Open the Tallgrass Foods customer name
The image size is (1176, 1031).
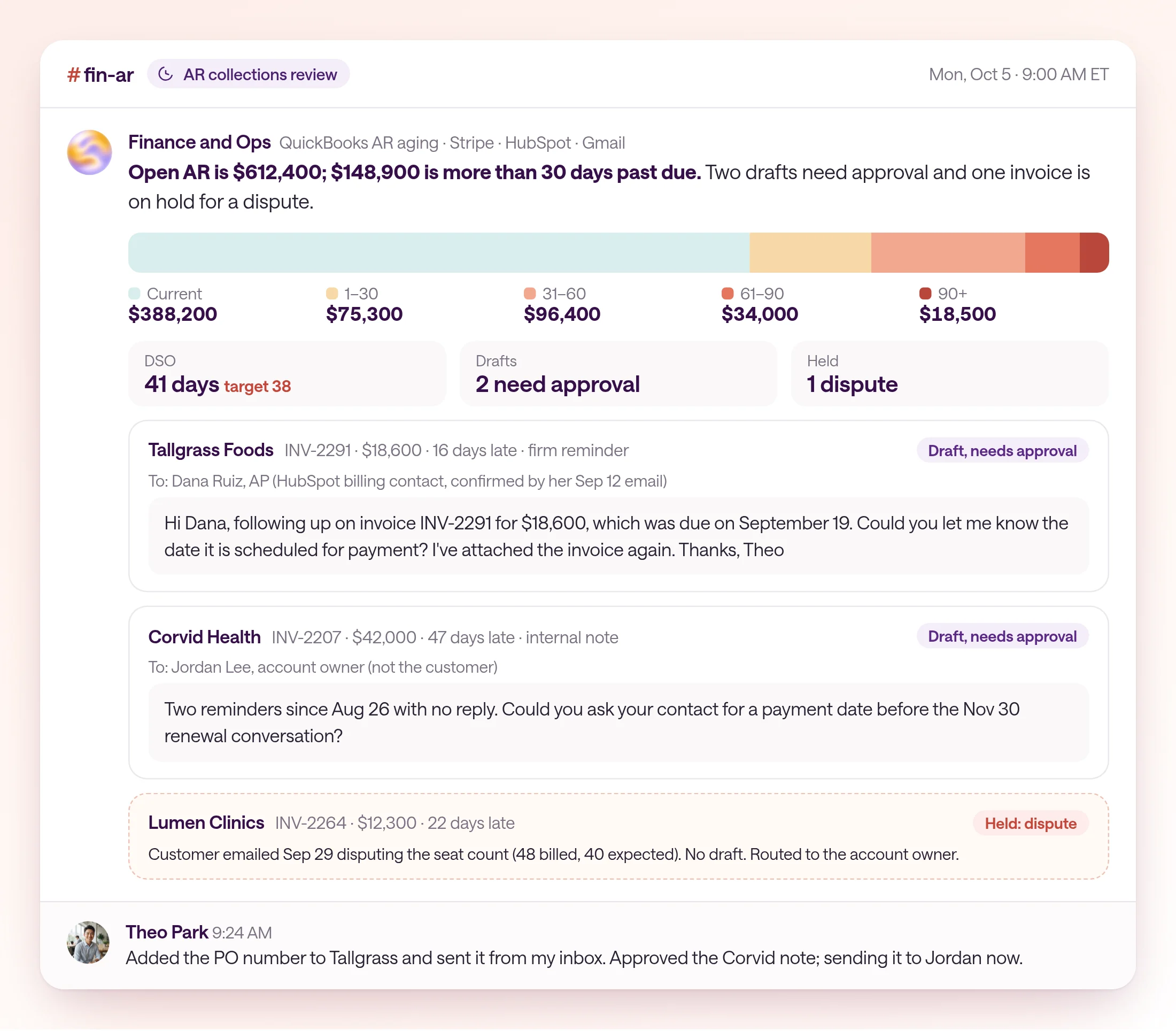click(211, 450)
